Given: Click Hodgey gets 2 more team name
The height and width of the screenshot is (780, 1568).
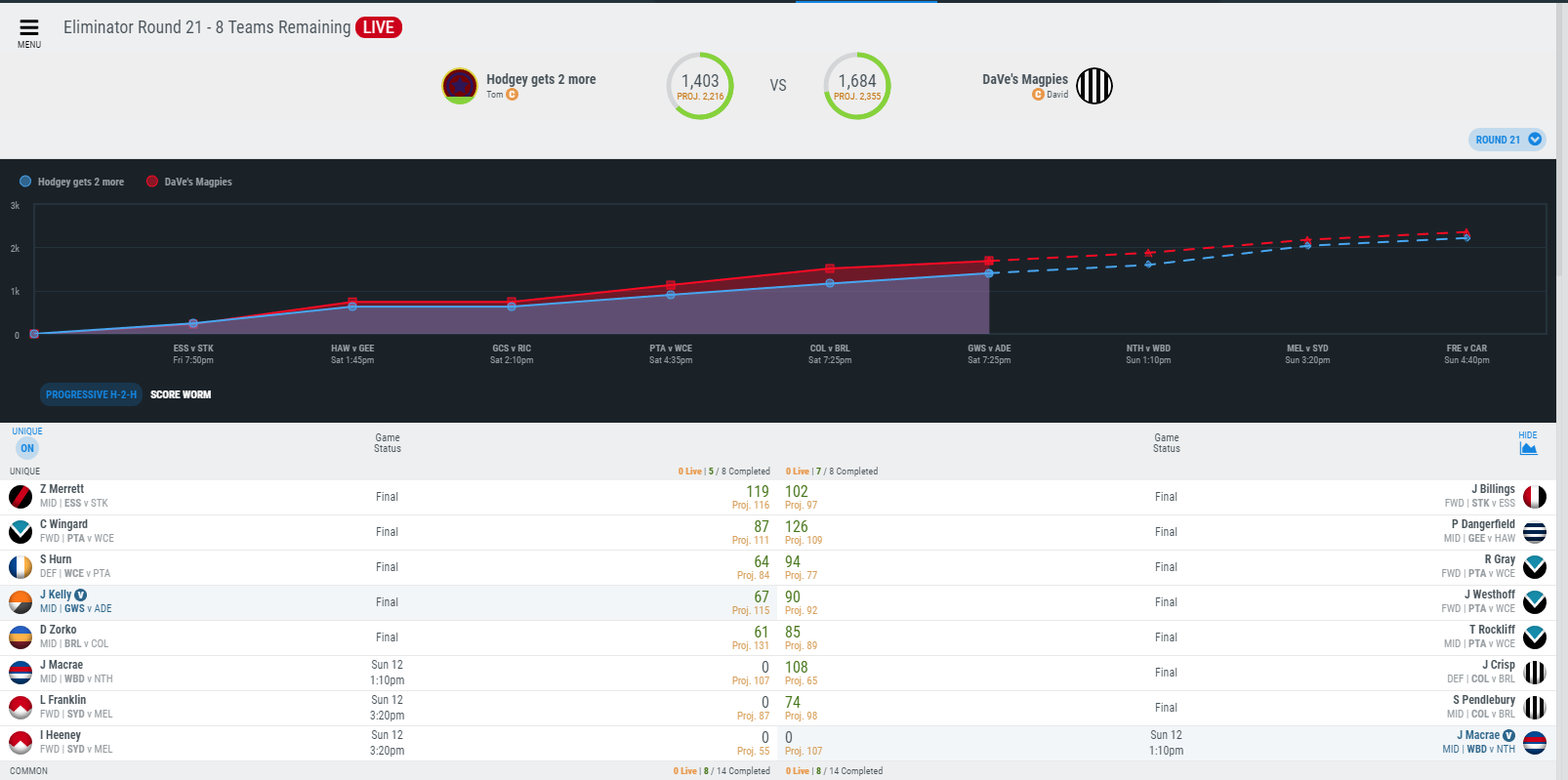Looking at the screenshot, I should 541,79.
